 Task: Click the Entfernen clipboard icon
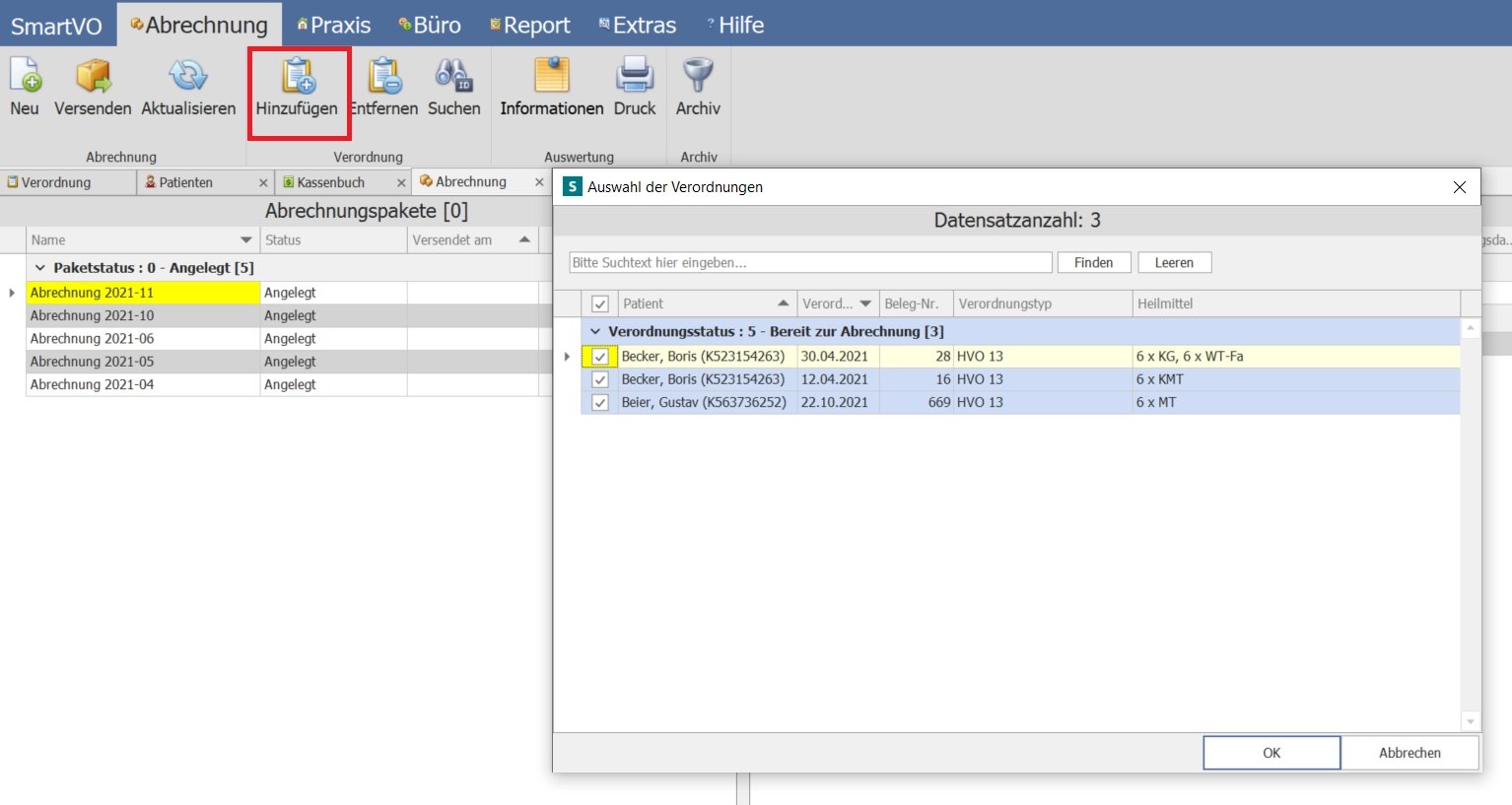tap(384, 75)
